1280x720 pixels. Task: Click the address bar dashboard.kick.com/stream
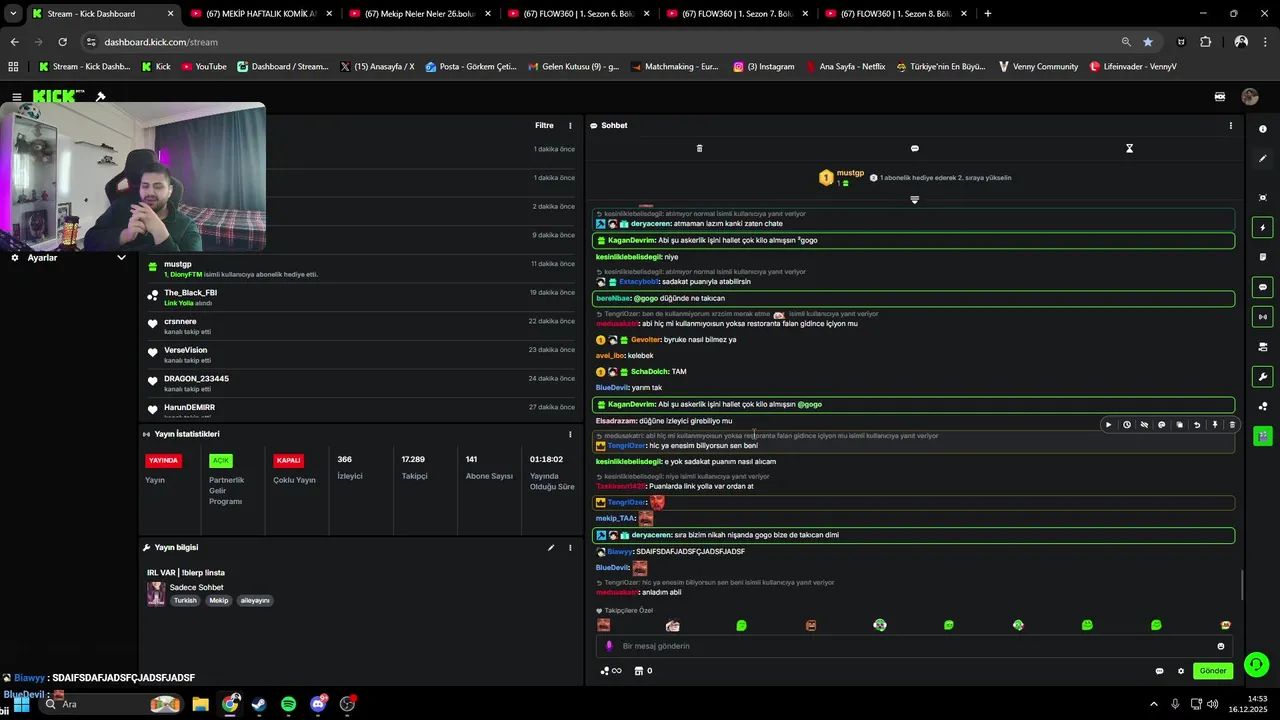[x=160, y=42]
